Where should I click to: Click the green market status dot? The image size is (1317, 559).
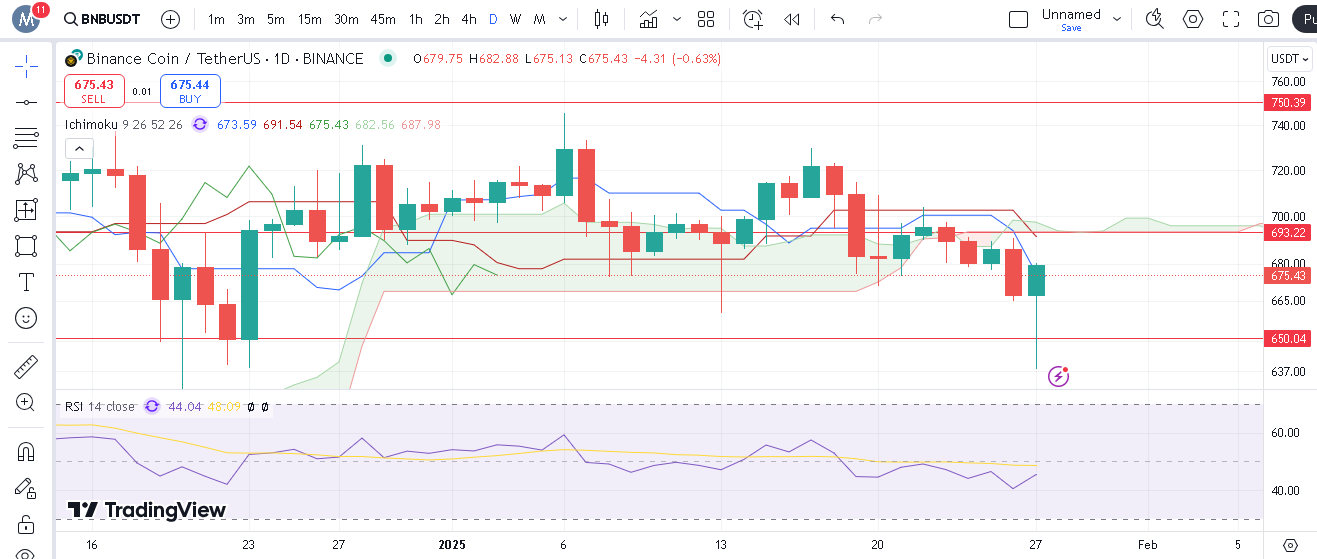click(387, 59)
